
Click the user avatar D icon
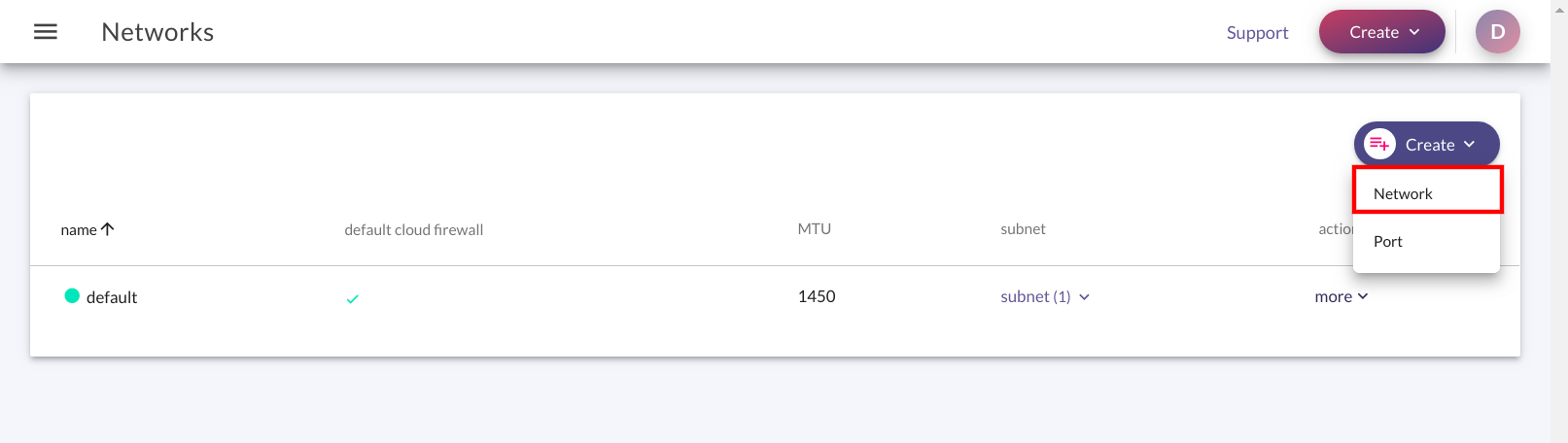tap(1497, 32)
